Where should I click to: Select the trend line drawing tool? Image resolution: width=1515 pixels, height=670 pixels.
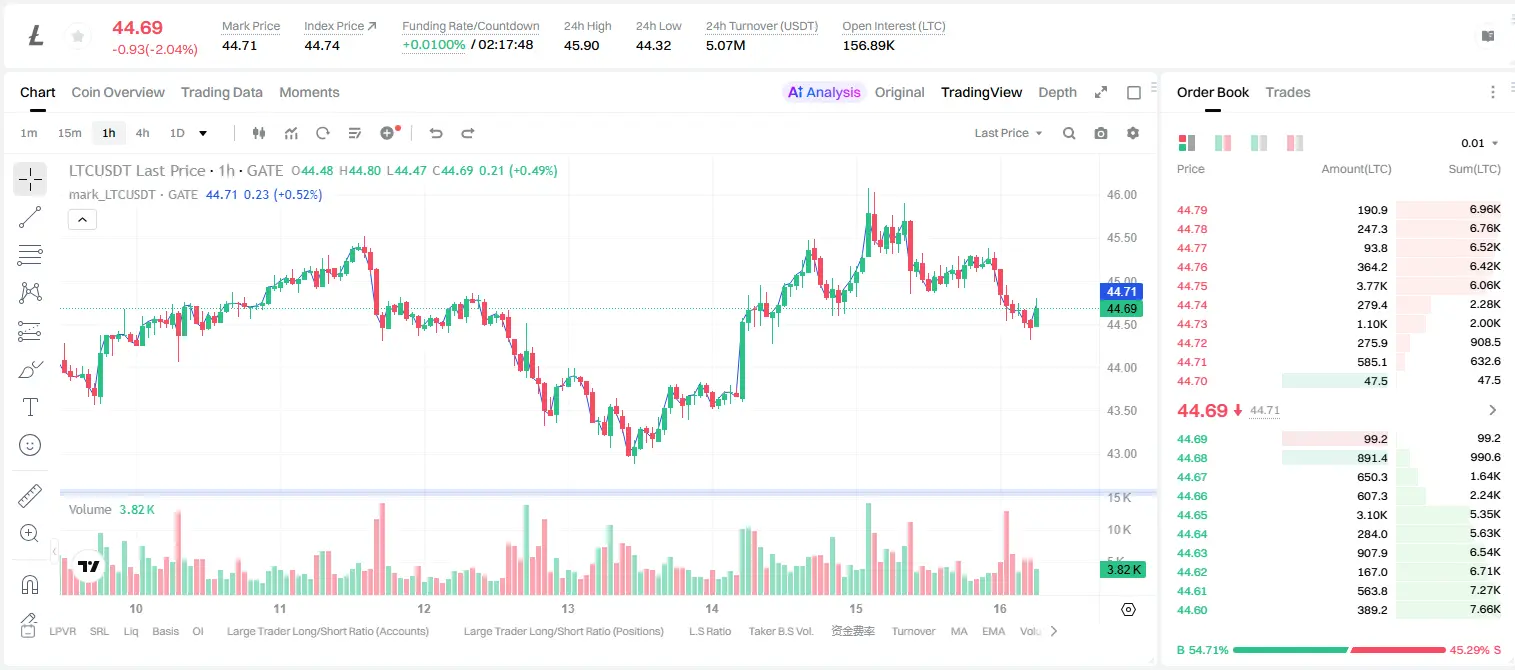30,217
